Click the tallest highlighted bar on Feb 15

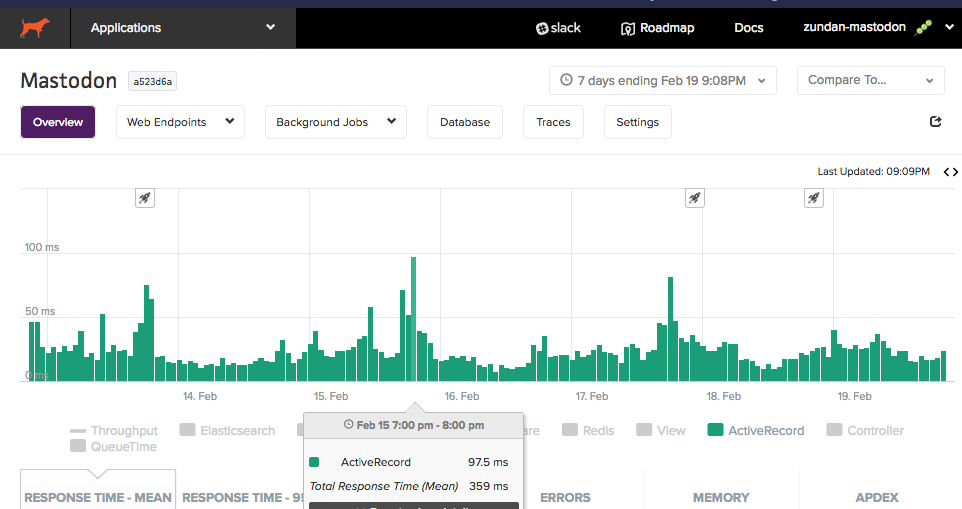click(x=414, y=319)
